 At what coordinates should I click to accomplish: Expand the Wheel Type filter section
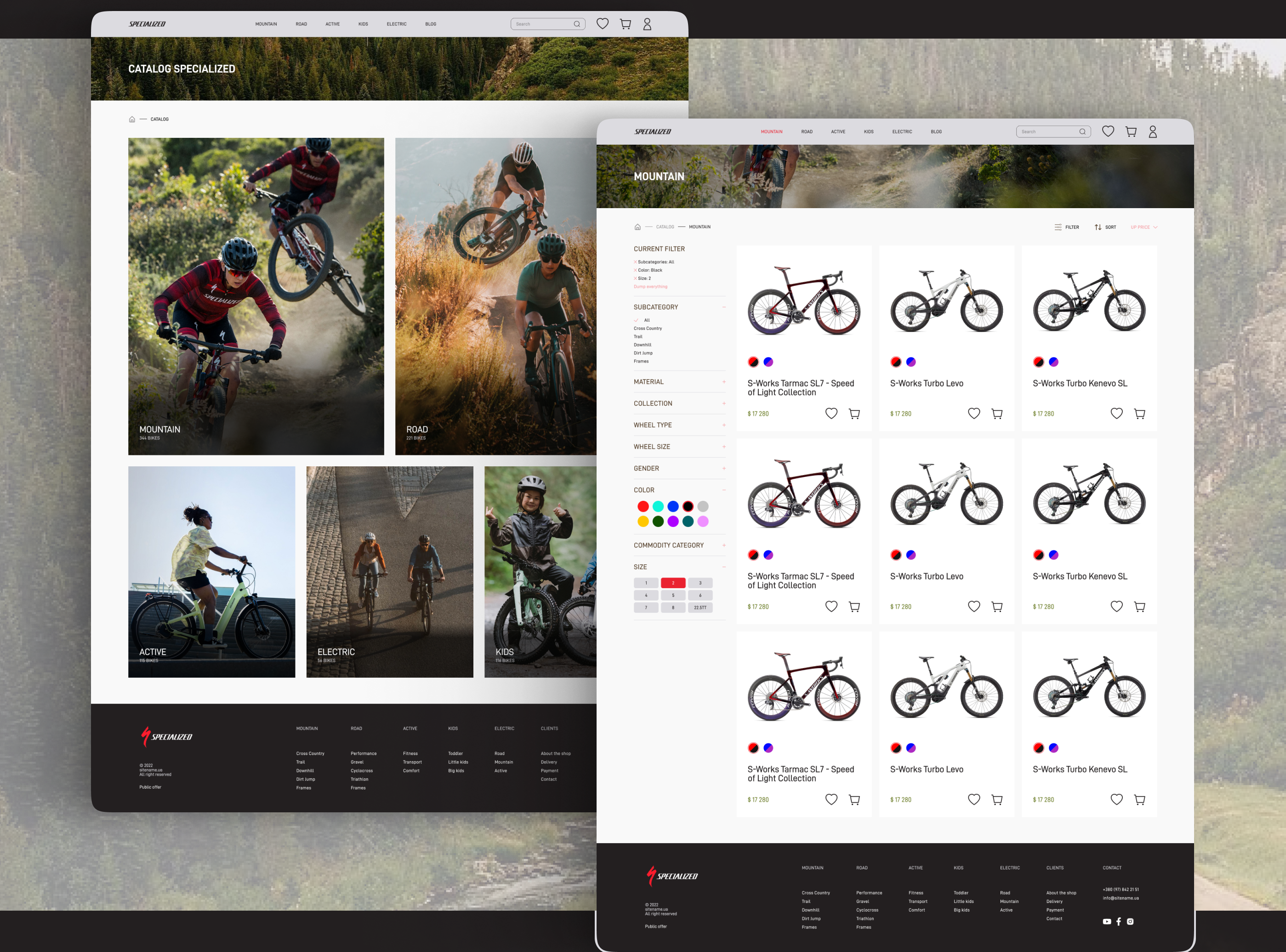click(x=724, y=425)
